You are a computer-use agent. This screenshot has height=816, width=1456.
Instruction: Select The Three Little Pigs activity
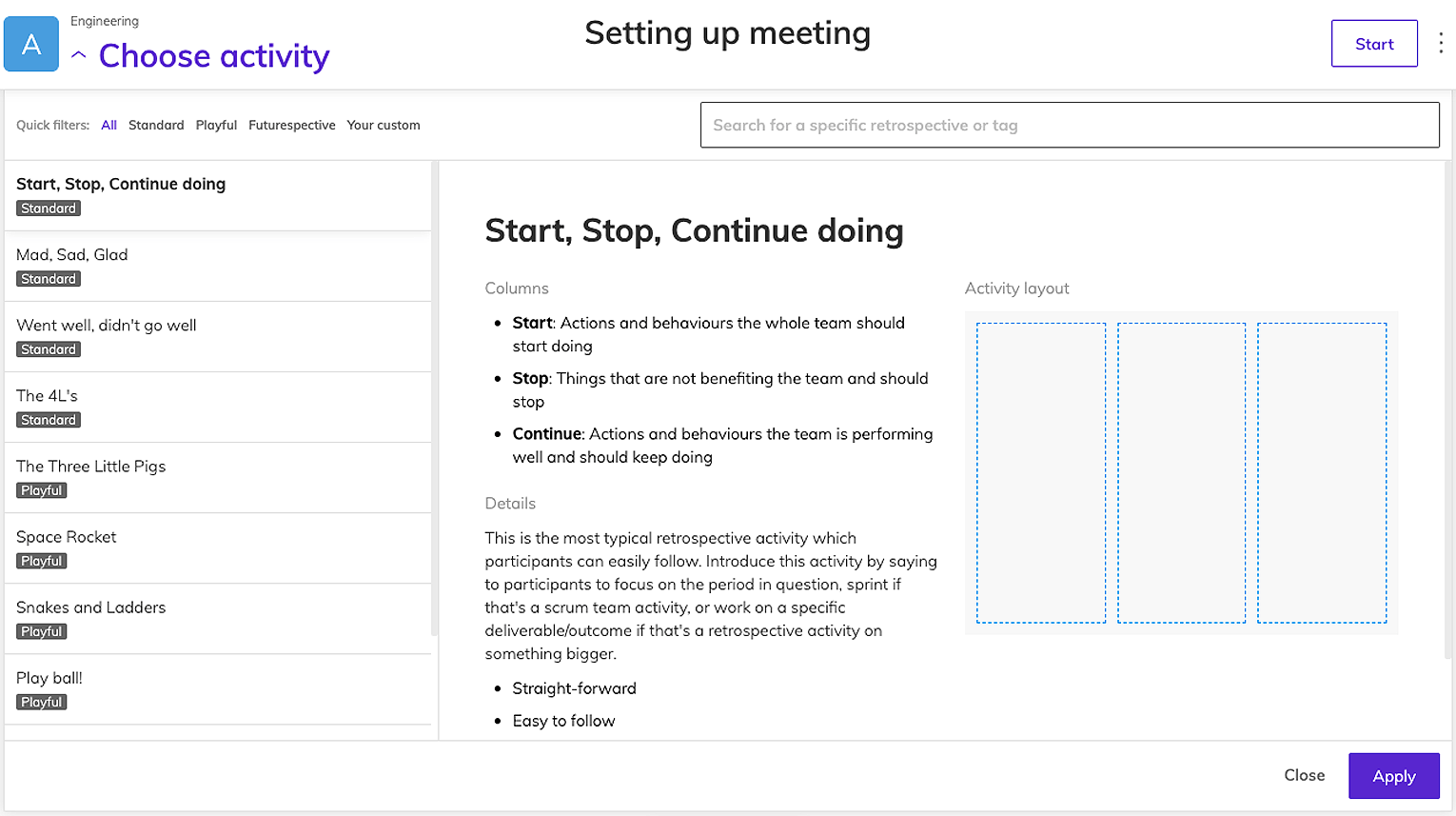(218, 477)
